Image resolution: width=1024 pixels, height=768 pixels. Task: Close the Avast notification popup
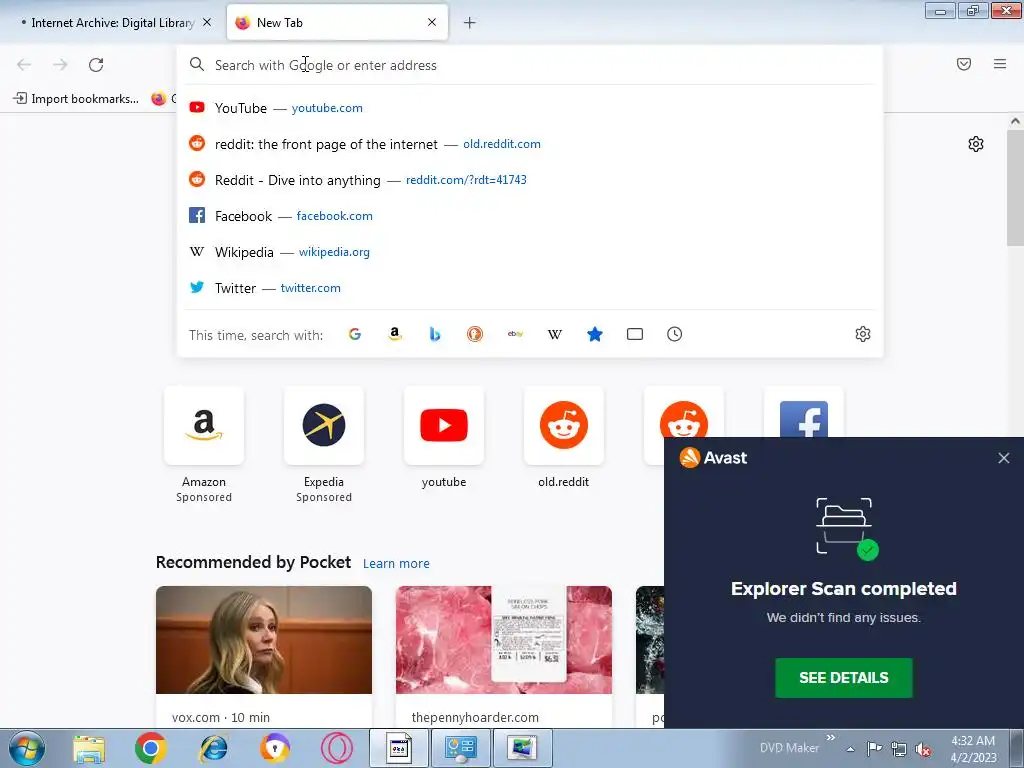point(1004,458)
